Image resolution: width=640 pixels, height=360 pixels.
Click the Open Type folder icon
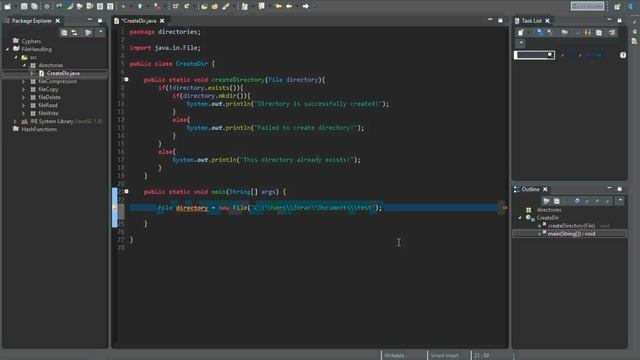click(x=204, y=6)
